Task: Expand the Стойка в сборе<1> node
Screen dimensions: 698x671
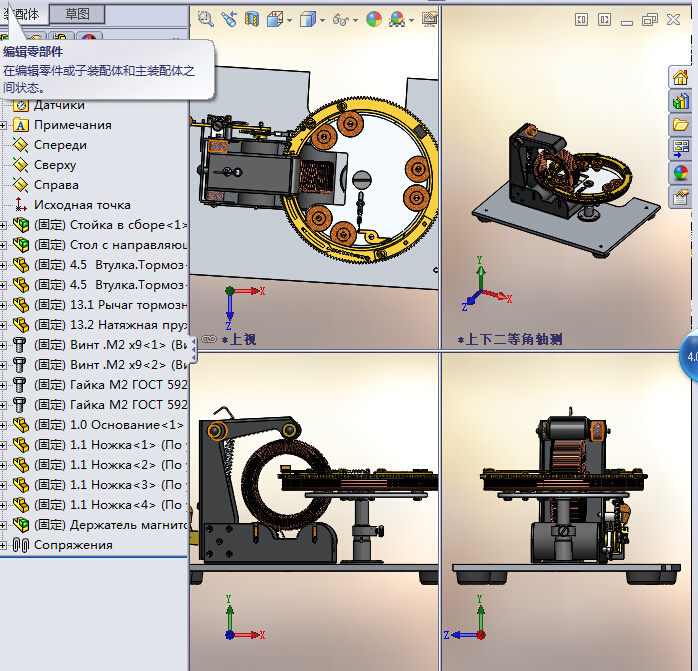Action: pyautogui.click(x=3, y=225)
